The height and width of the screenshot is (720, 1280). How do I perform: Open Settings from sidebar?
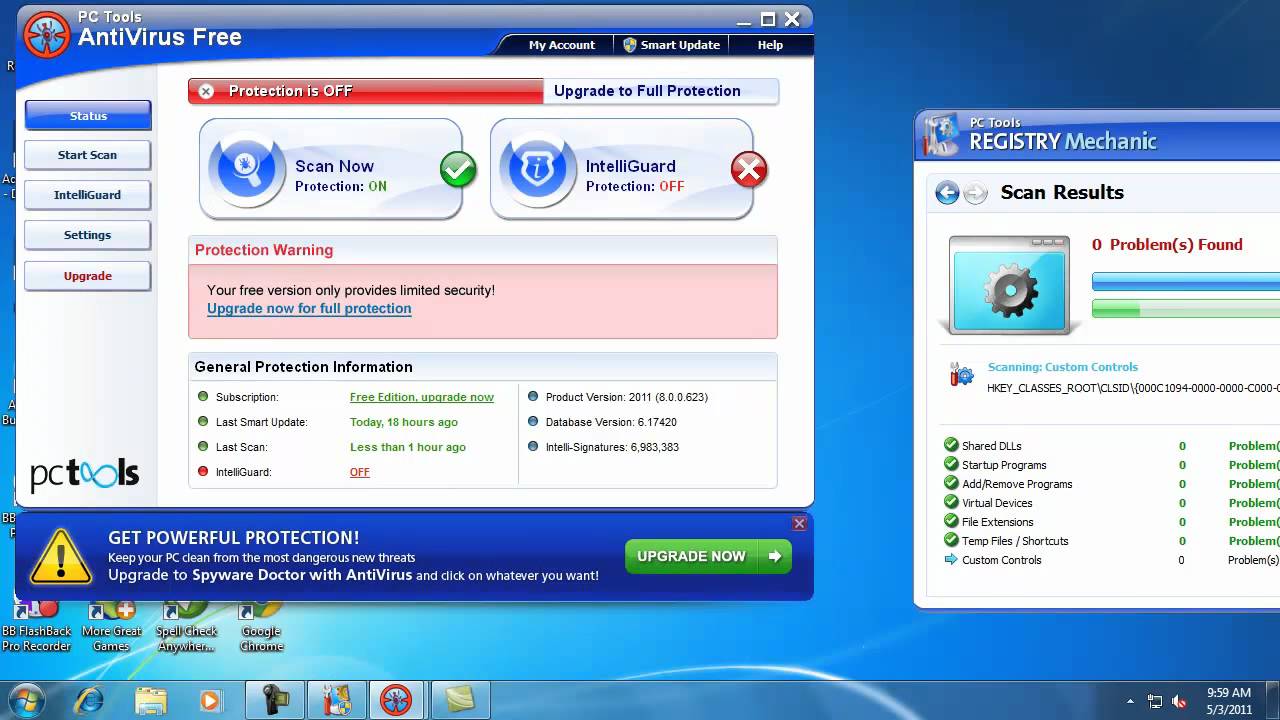(88, 235)
